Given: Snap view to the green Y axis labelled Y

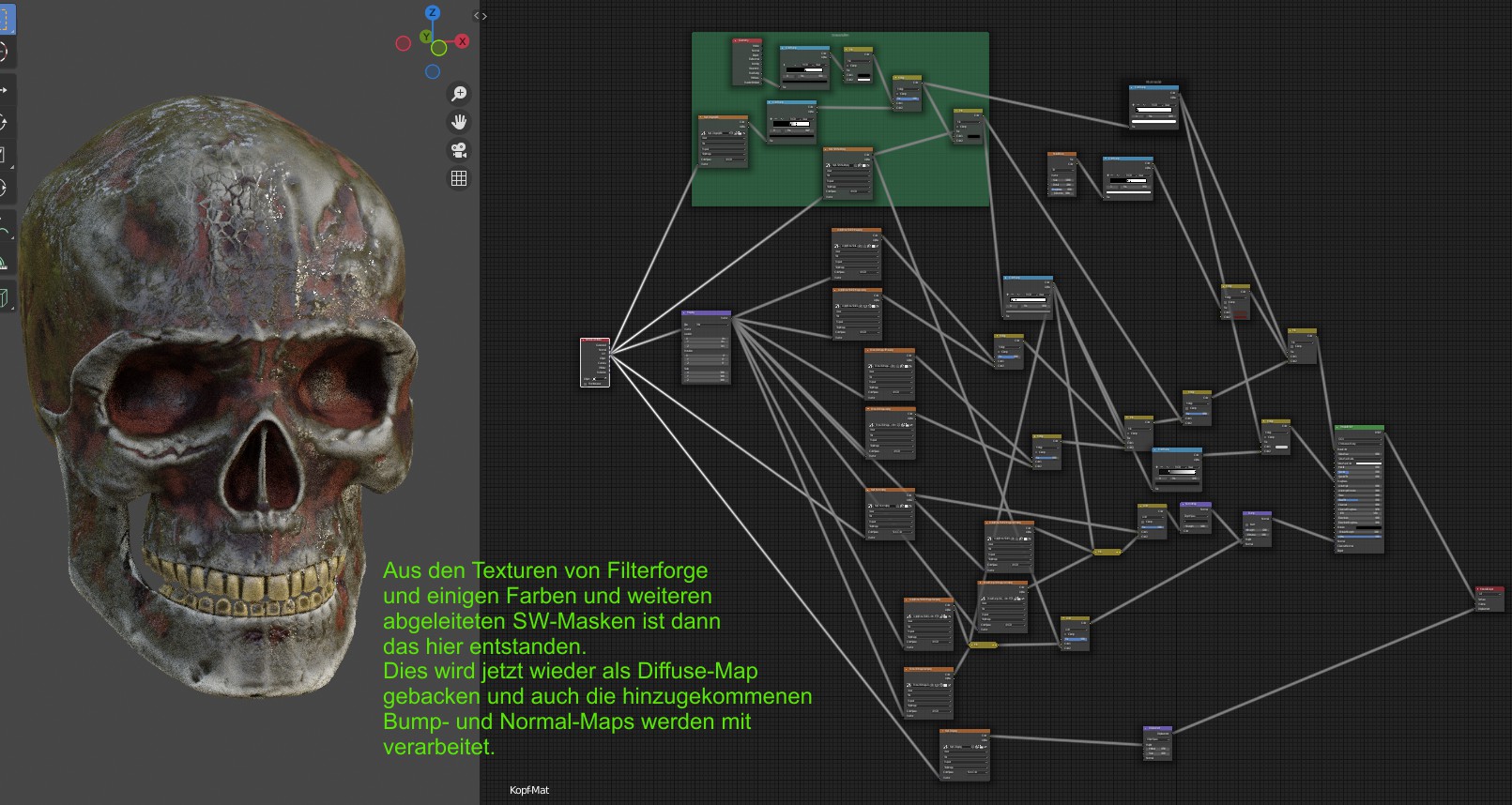Looking at the screenshot, I should (426, 37).
